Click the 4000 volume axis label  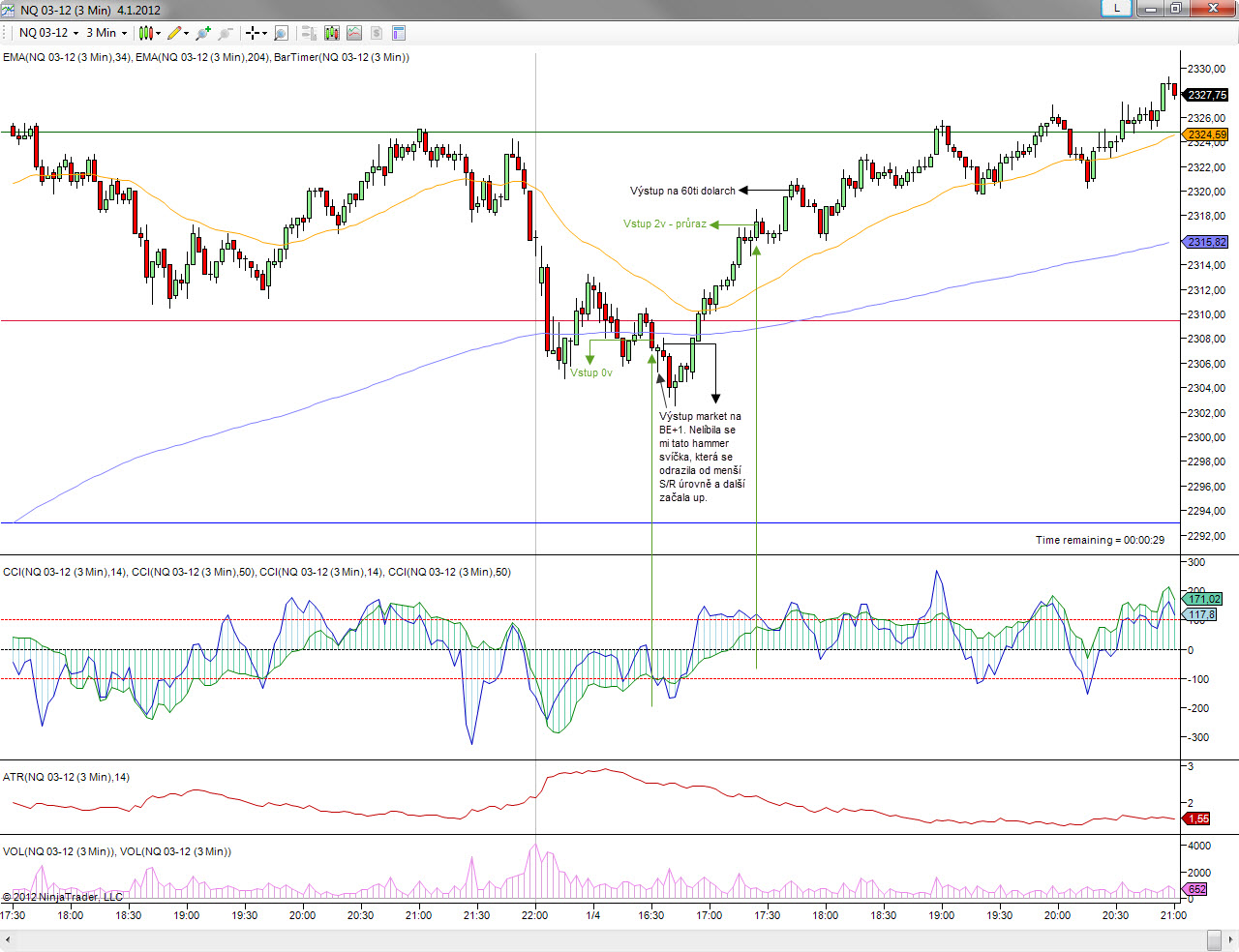pyautogui.click(x=1199, y=846)
